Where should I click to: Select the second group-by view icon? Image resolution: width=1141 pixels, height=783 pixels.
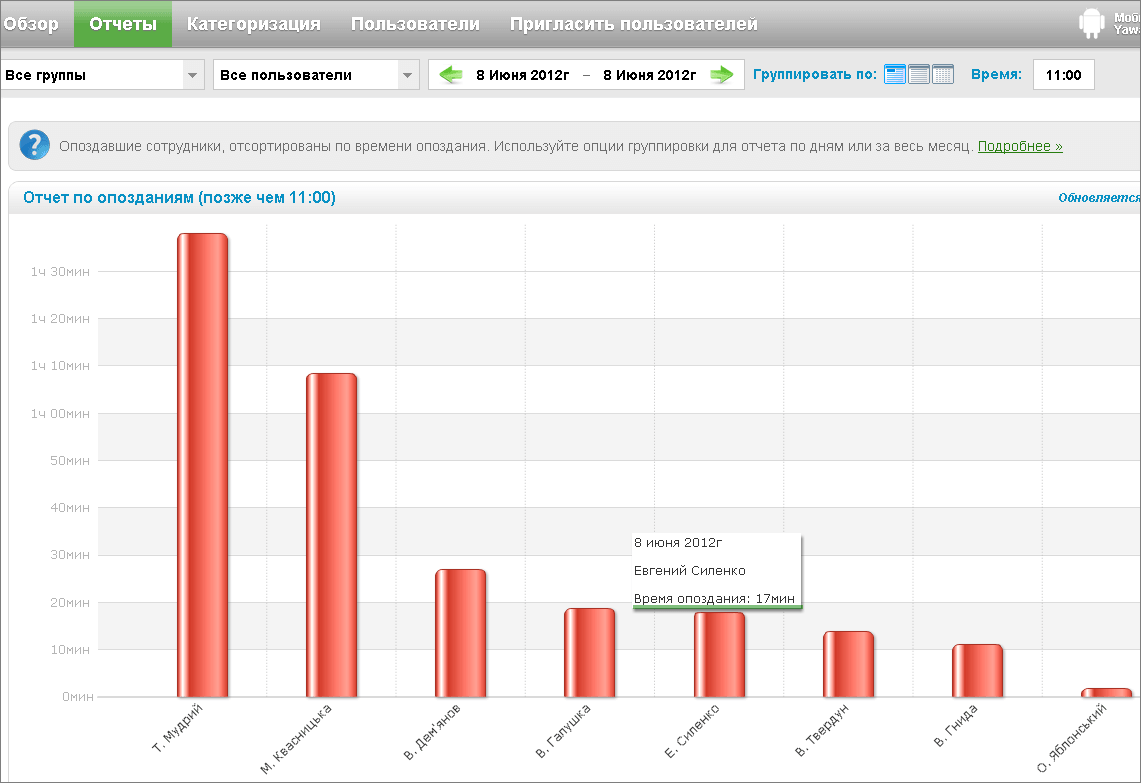point(919,74)
